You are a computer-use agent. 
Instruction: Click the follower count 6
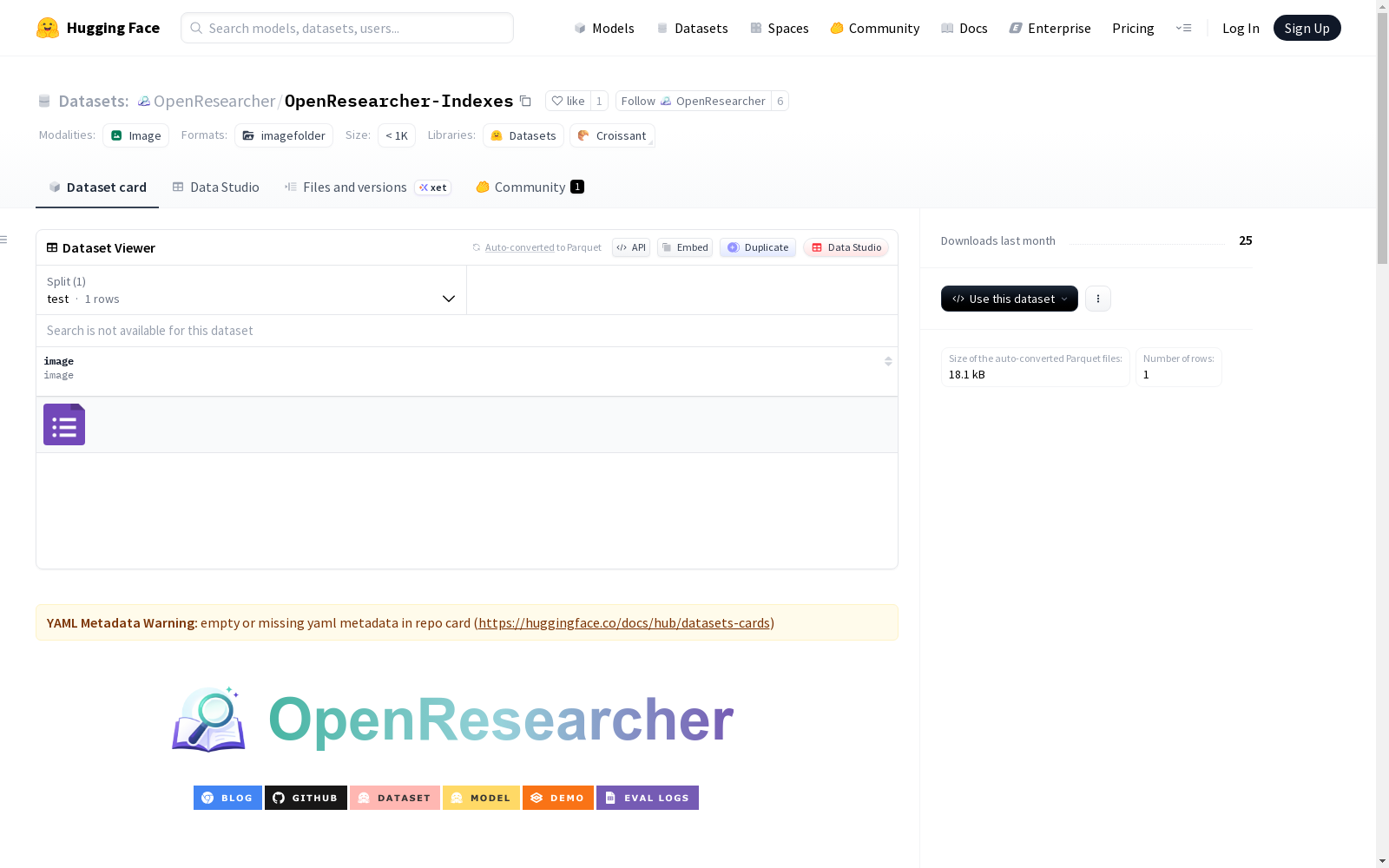coord(780,101)
